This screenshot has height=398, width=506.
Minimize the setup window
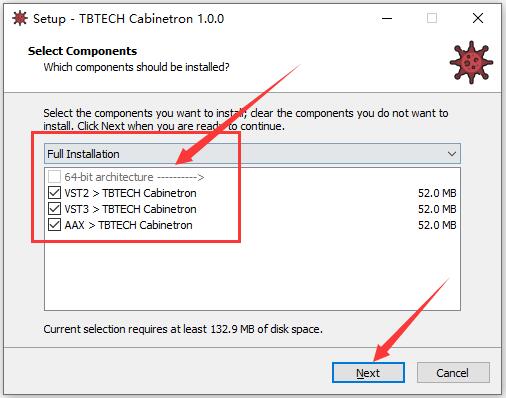[387, 18]
